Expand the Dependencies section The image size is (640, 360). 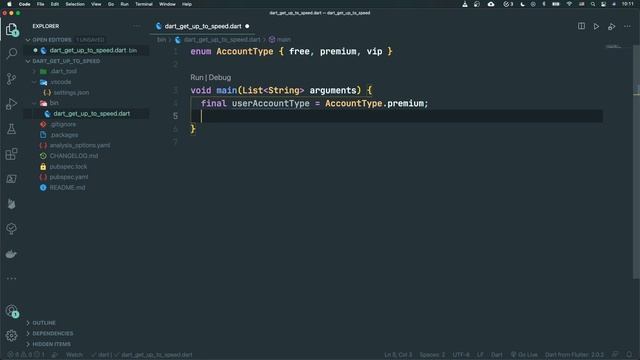tap(53, 333)
